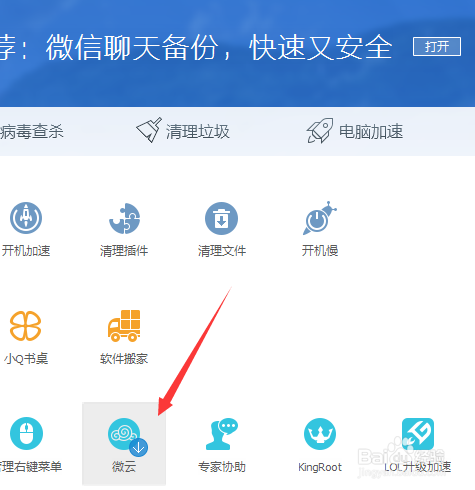Viewport: 475px width, 490px height.
Task: Launch the KingRoot crown icon
Action: coord(320,434)
